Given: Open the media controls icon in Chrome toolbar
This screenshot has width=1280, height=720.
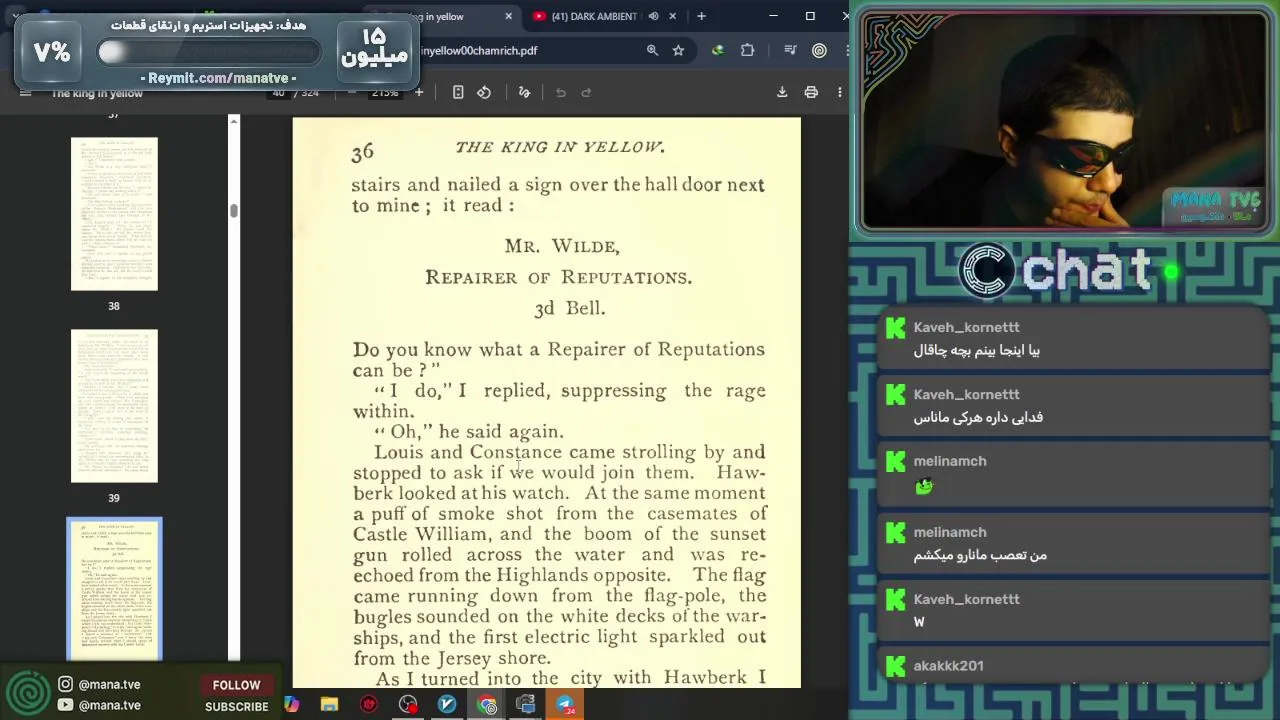Looking at the screenshot, I should pyautogui.click(x=790, y=50).
